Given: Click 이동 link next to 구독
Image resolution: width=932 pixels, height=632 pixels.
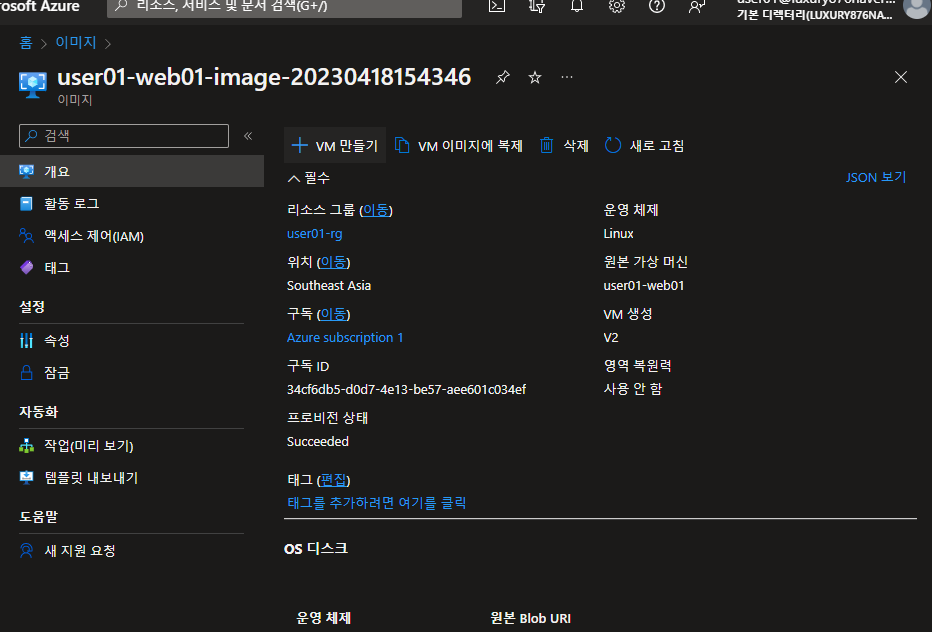Looking at the screenshot, I should coord(333,314).
